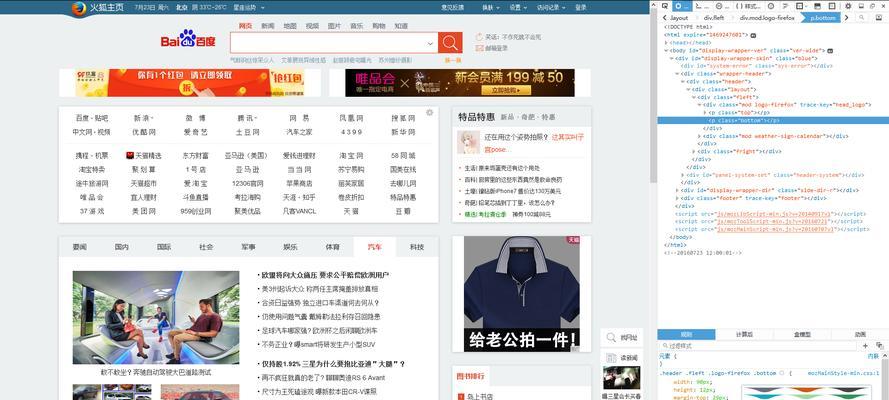889x400 pixels.
Task: Open the 访问记录 history dropdown
Action: (551, 7)
